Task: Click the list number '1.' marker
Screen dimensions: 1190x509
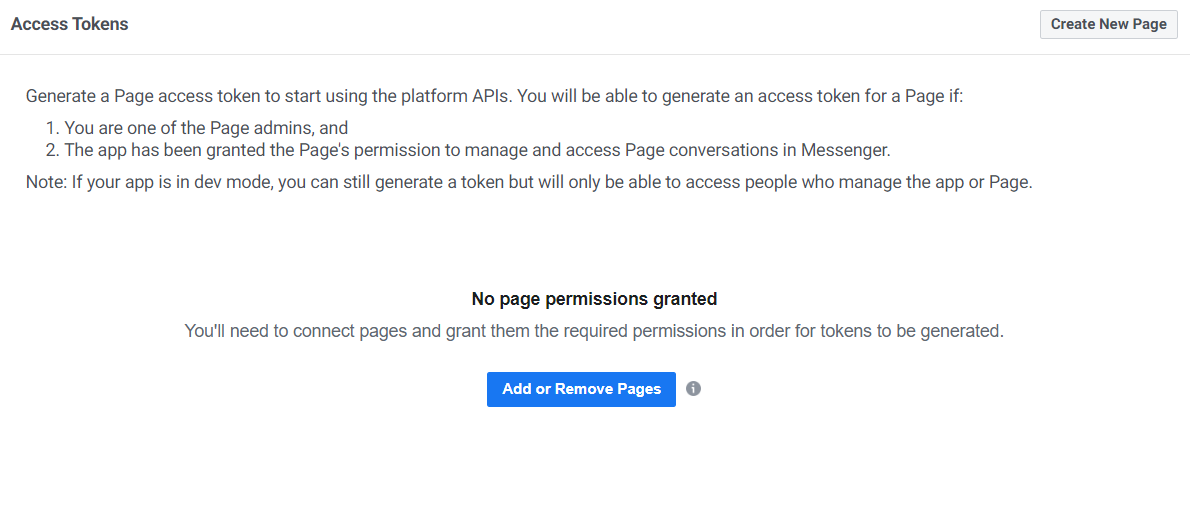Action: click(x=52, y=128)
